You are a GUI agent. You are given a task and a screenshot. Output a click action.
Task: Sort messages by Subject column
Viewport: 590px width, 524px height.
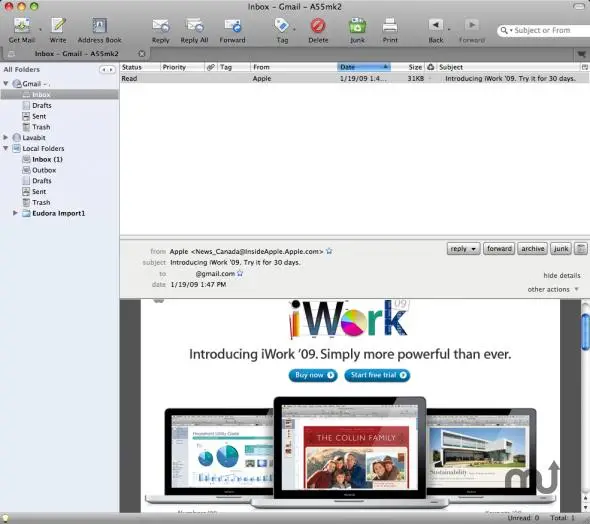point(509,67)
